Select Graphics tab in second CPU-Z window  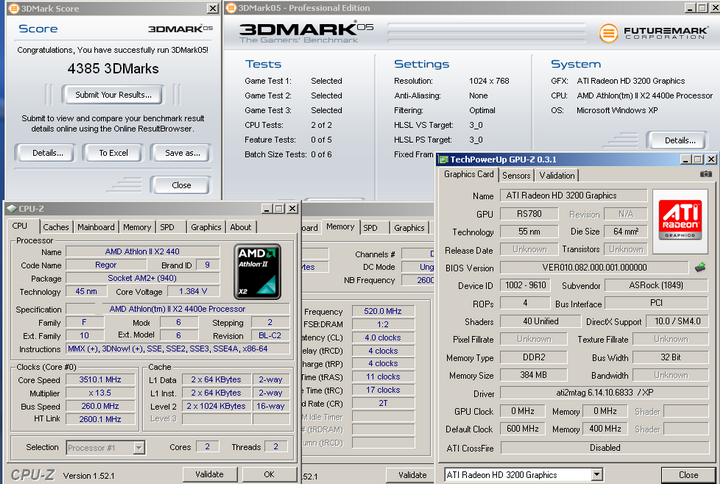coord(409,228)
